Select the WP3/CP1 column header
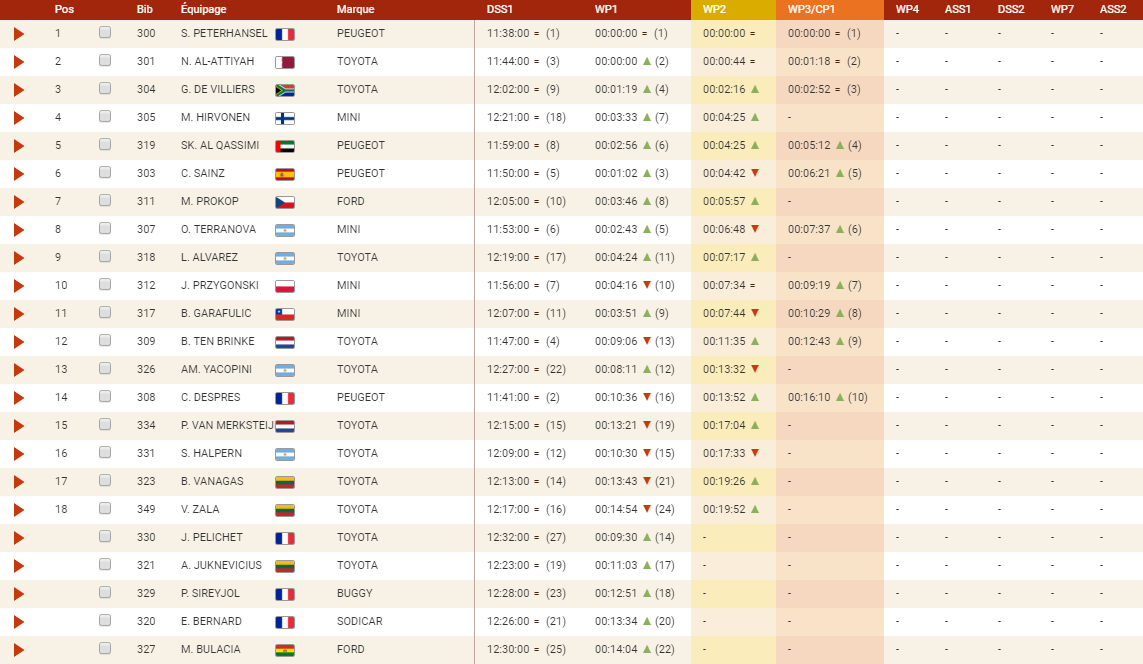Viewport: 1143px width, 664px height. click(811, 9)
